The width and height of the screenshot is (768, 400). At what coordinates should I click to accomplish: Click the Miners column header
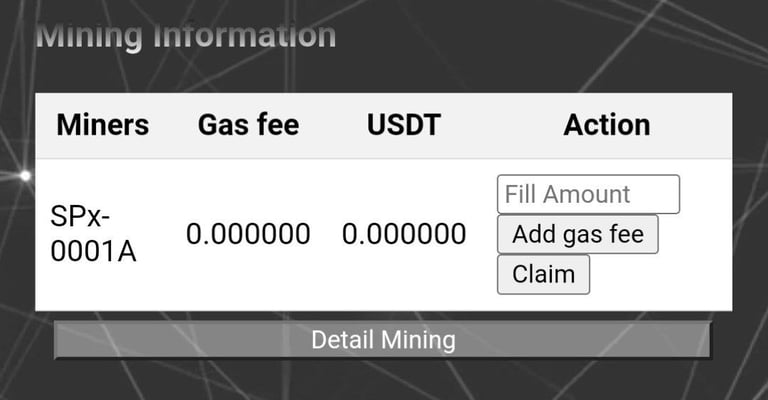pos(102,125)
